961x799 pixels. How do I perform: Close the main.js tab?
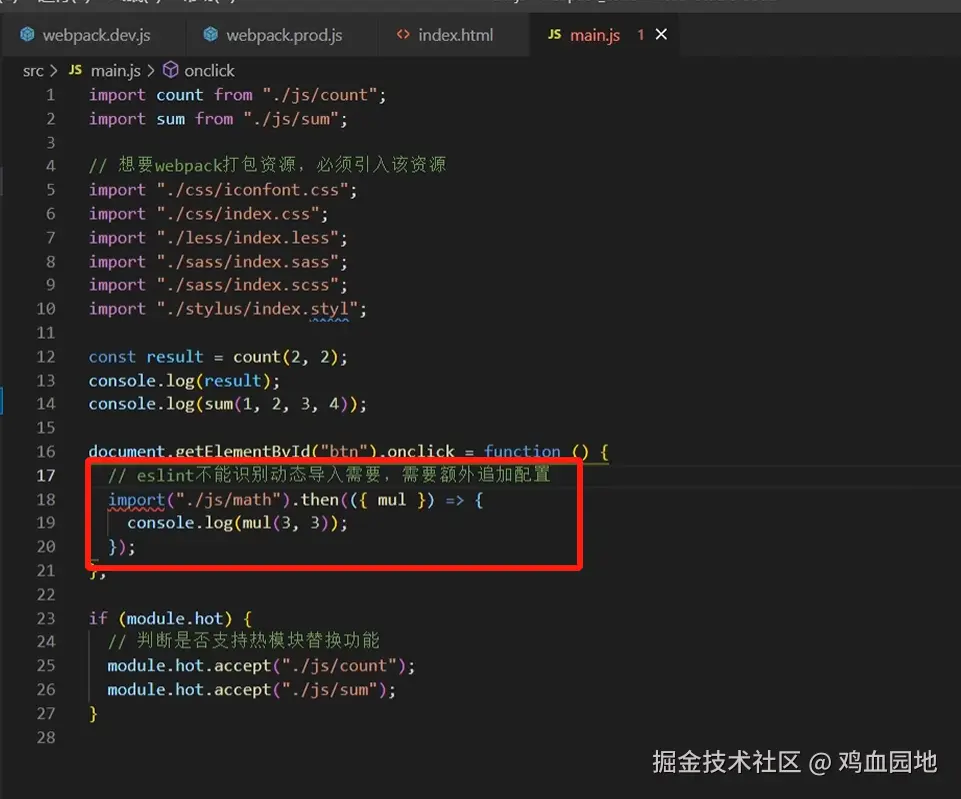click(661, 34)
